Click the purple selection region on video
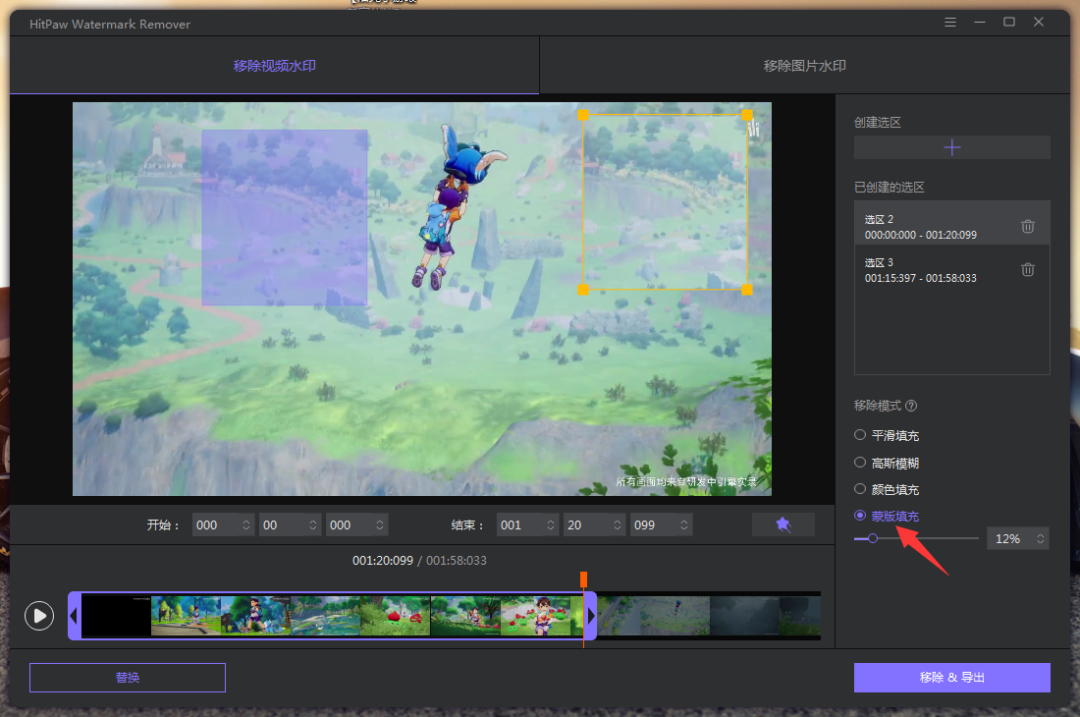This screenshot has height=717, width=1080. coord(284,218)
